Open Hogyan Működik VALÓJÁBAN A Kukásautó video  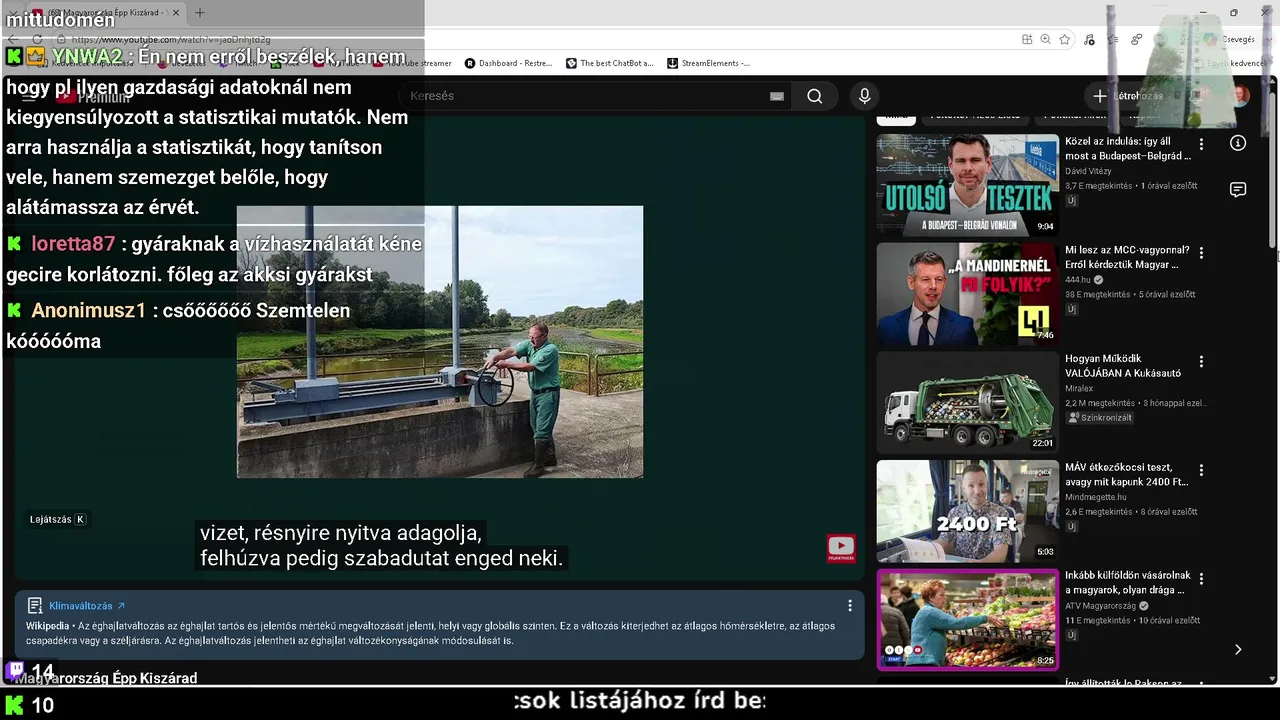[x=1123, y=366]
